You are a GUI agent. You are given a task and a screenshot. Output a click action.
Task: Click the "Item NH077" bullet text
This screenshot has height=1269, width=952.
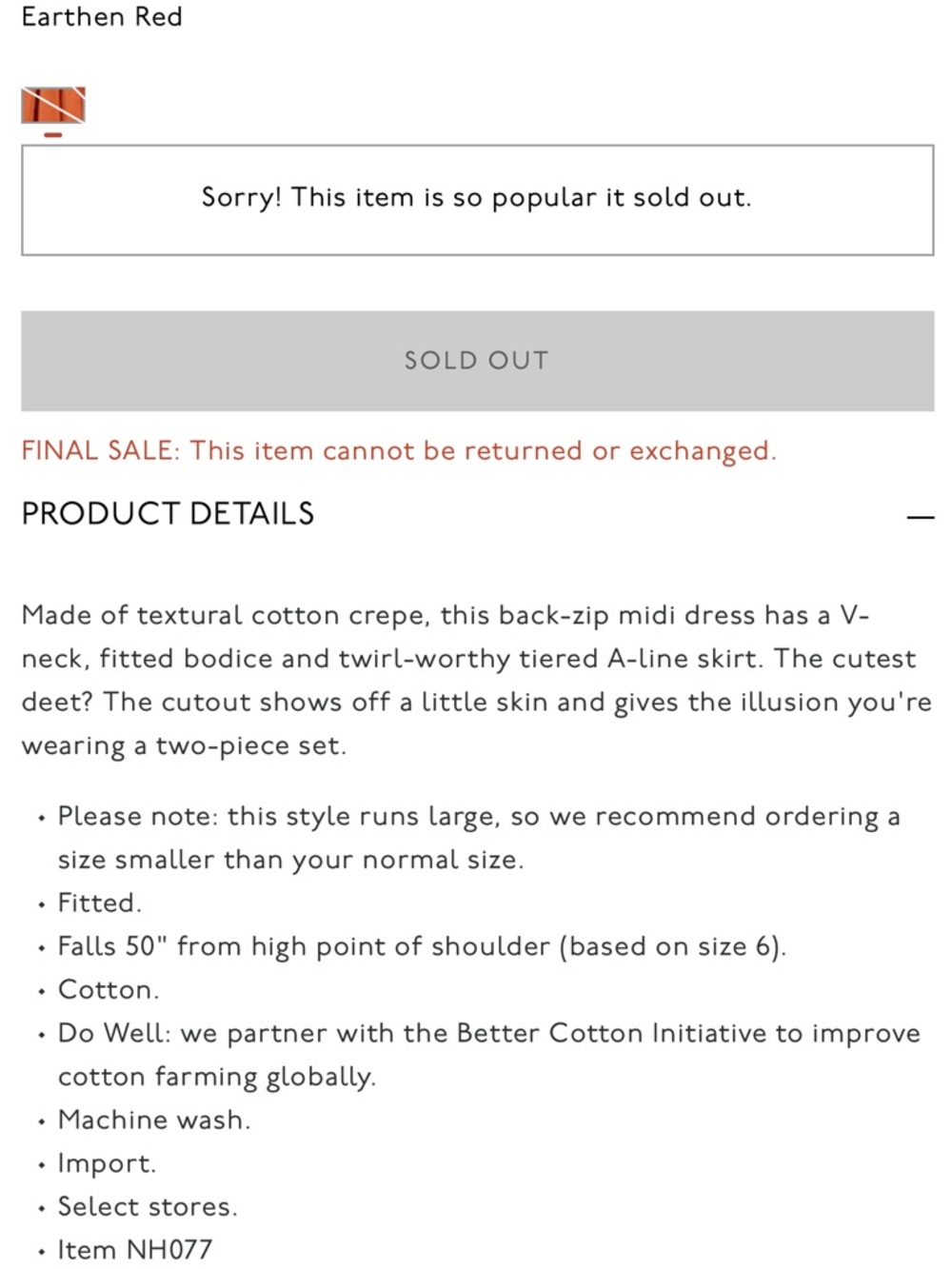point(135,1250)
